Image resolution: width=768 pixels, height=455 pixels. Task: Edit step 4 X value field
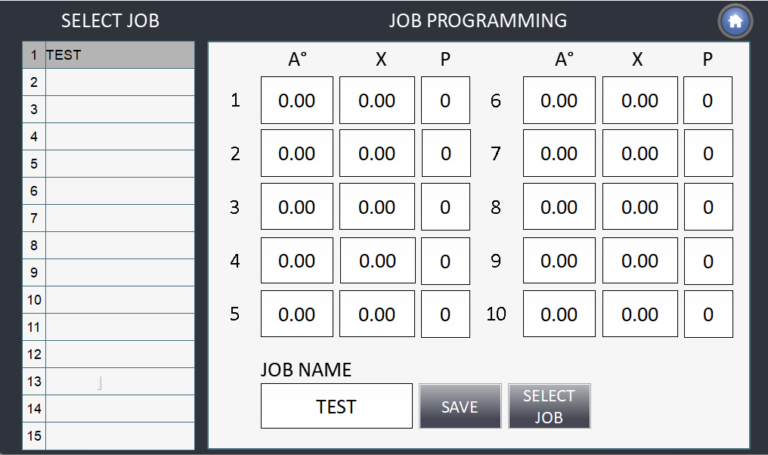(378, 261)
